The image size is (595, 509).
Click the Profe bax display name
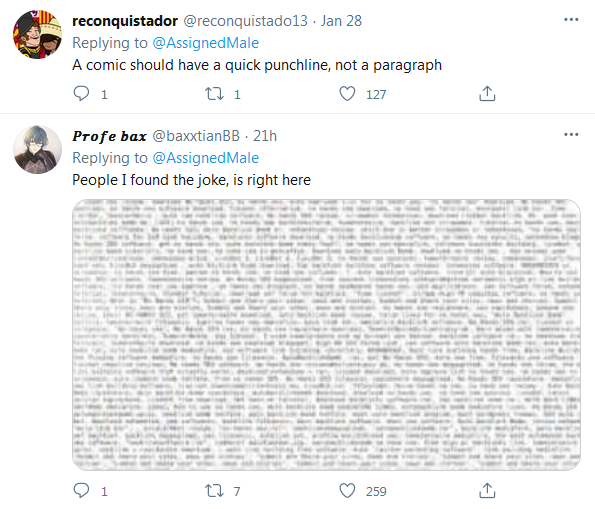coord(109,136)
